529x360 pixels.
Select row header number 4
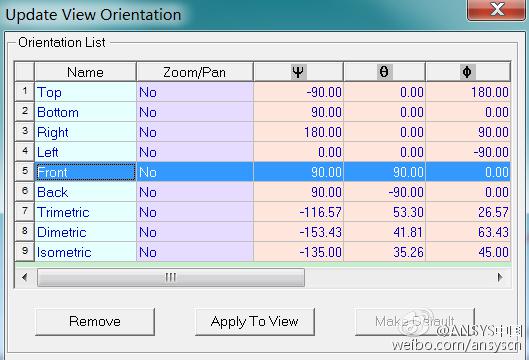click(25, 151)
